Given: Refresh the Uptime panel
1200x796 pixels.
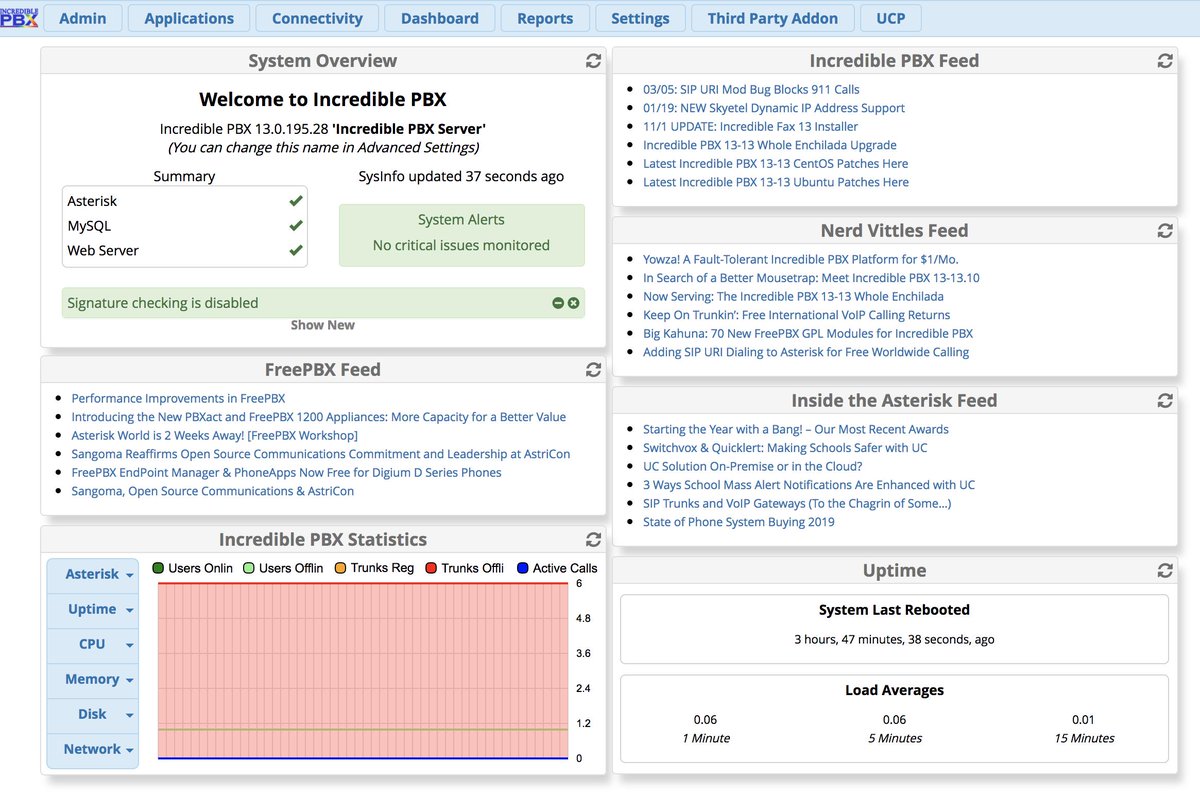Looking at the screenshot, I should 1165,571.
